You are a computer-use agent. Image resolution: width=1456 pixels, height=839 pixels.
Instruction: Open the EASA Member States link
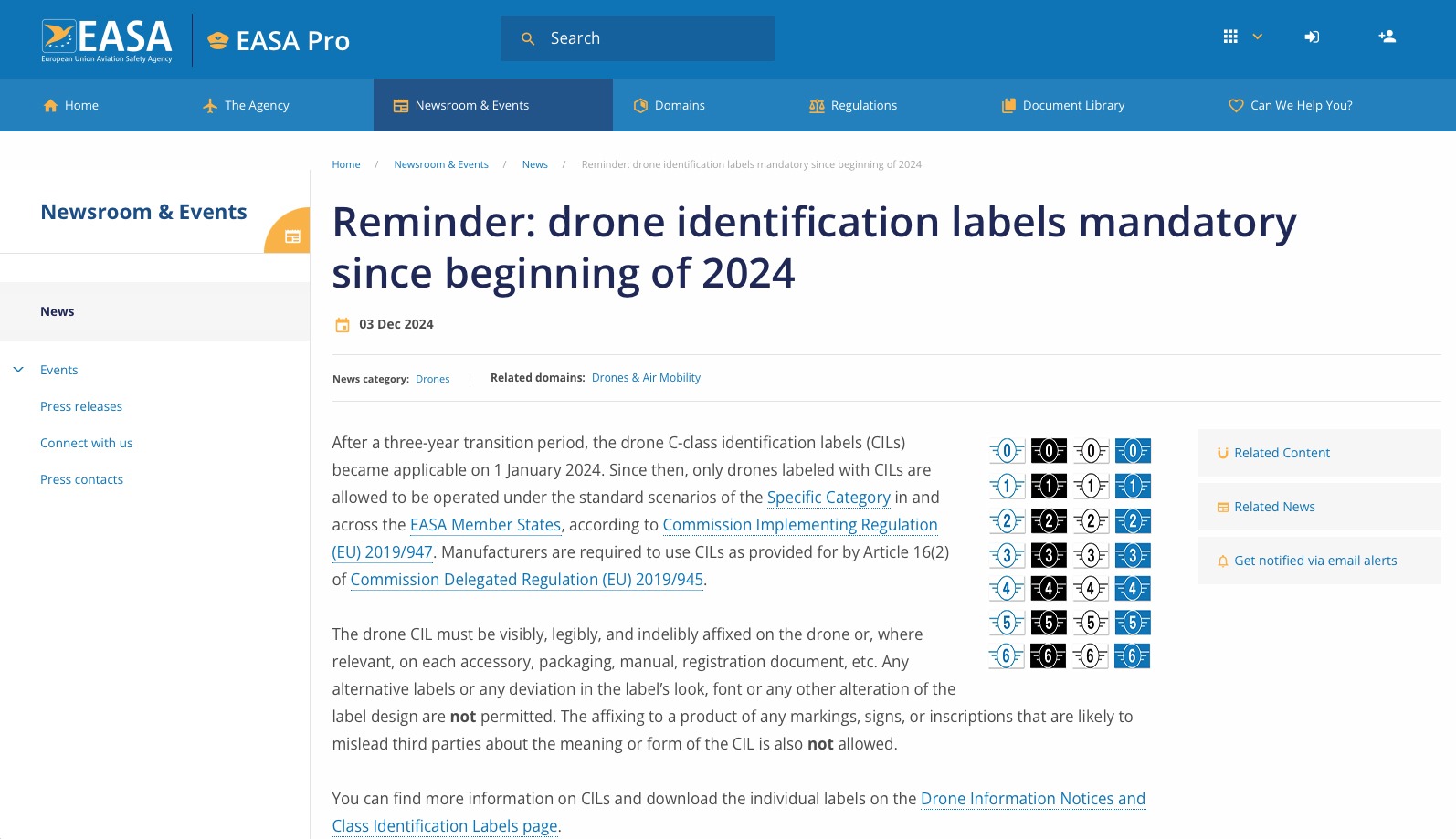click(485, 525)
